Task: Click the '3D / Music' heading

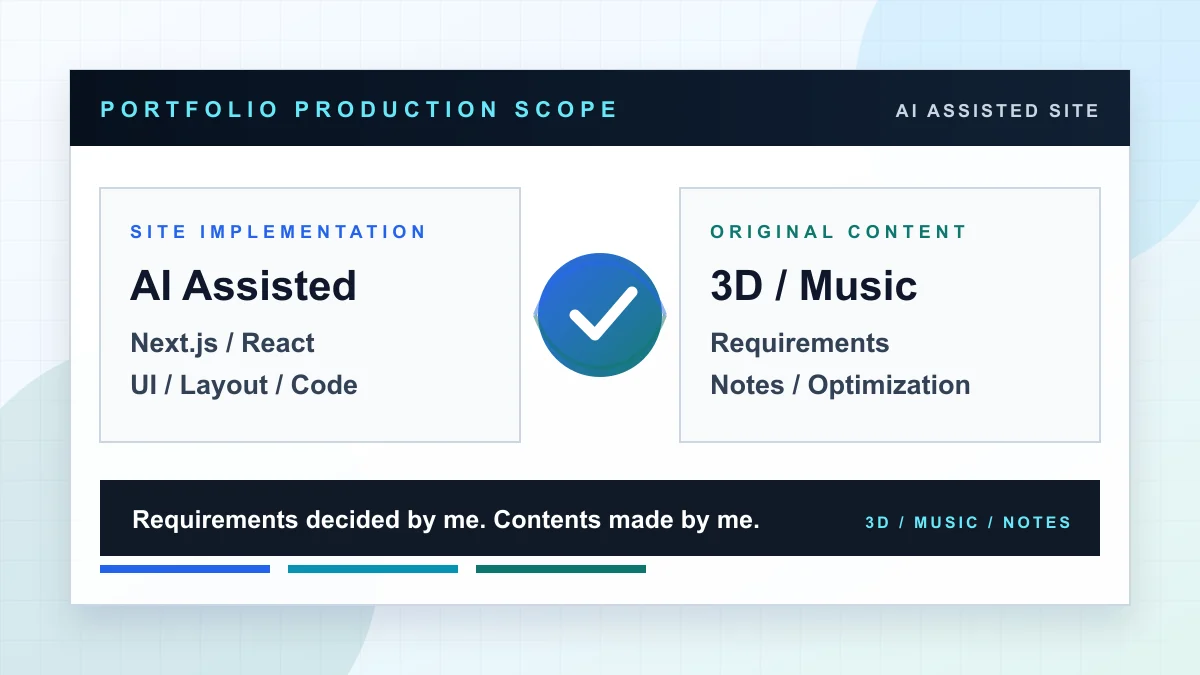Action: 813,286
